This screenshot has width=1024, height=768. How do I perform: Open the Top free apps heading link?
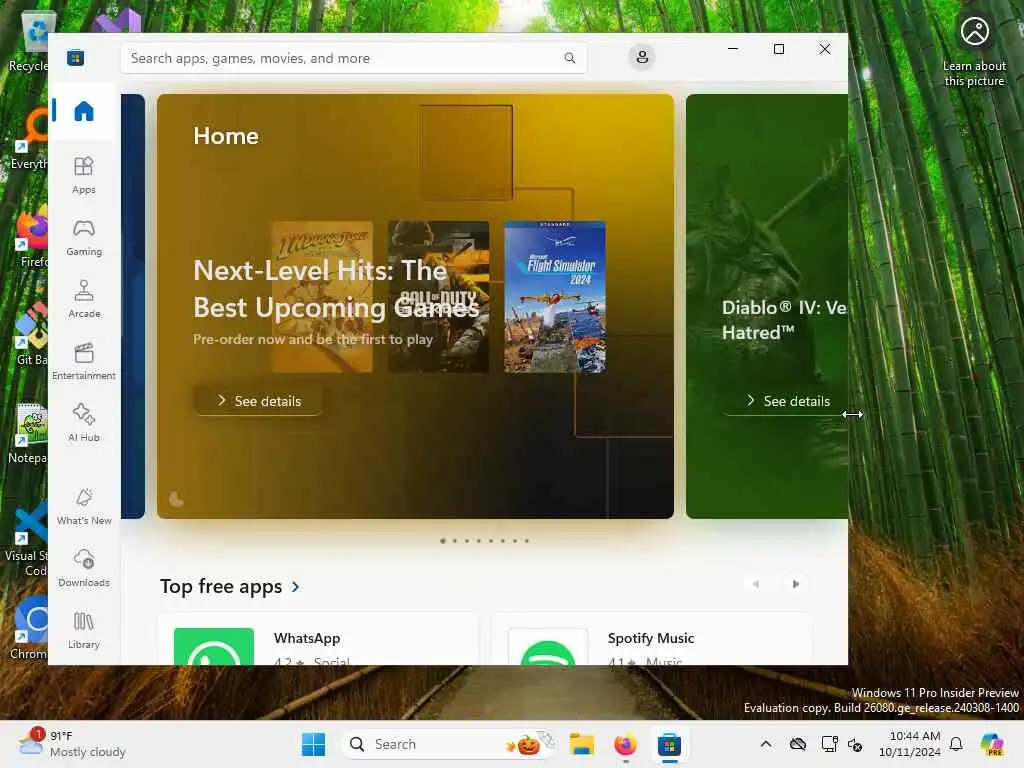point(221,586)
